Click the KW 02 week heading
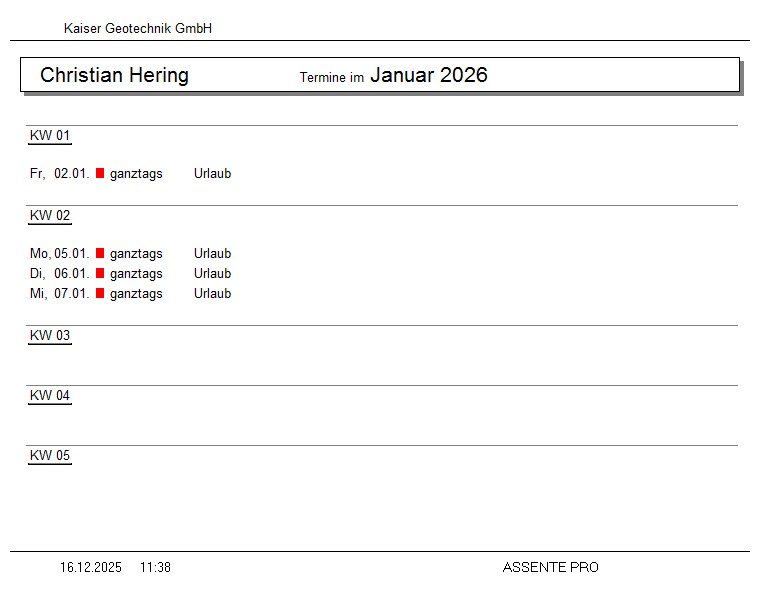This screenshot has width=780, height=591. point(50,216)
